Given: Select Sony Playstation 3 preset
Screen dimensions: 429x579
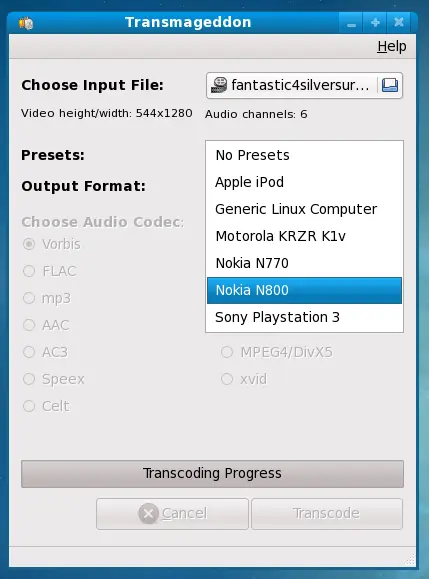Looking at the screenshot, I should tap(304, 317).
